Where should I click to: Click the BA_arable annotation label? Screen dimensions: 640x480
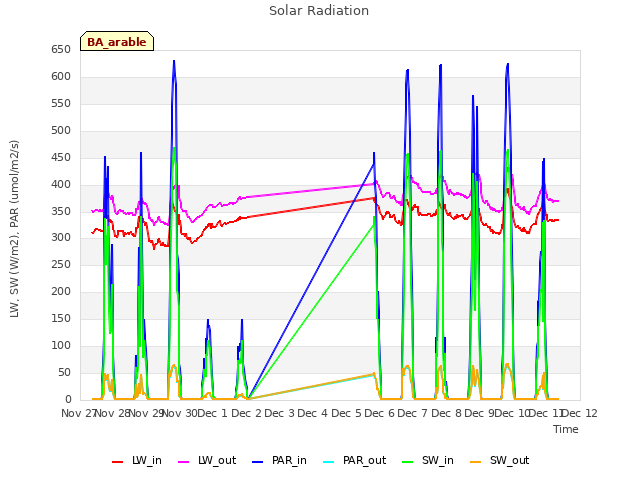(x=117, y=42)
